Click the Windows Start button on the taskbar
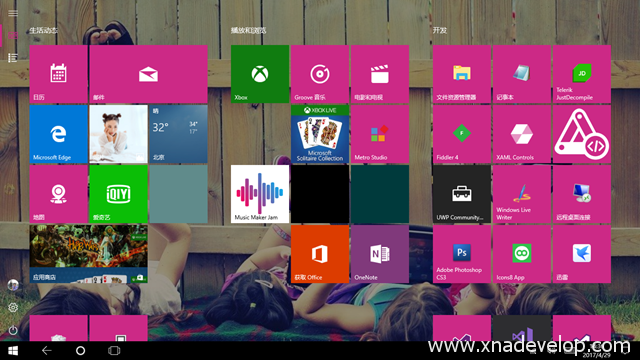Screen dimensions: 640x360 [13, 351]
